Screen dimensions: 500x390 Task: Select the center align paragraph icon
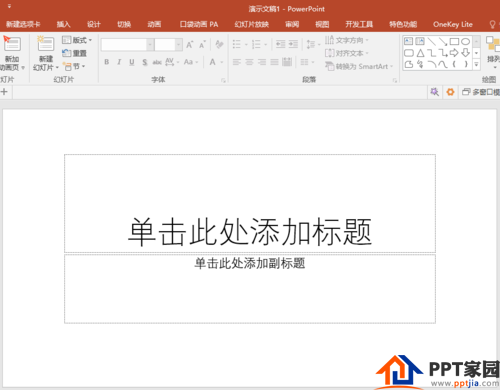pyautogui.click(x=249, y=62)
